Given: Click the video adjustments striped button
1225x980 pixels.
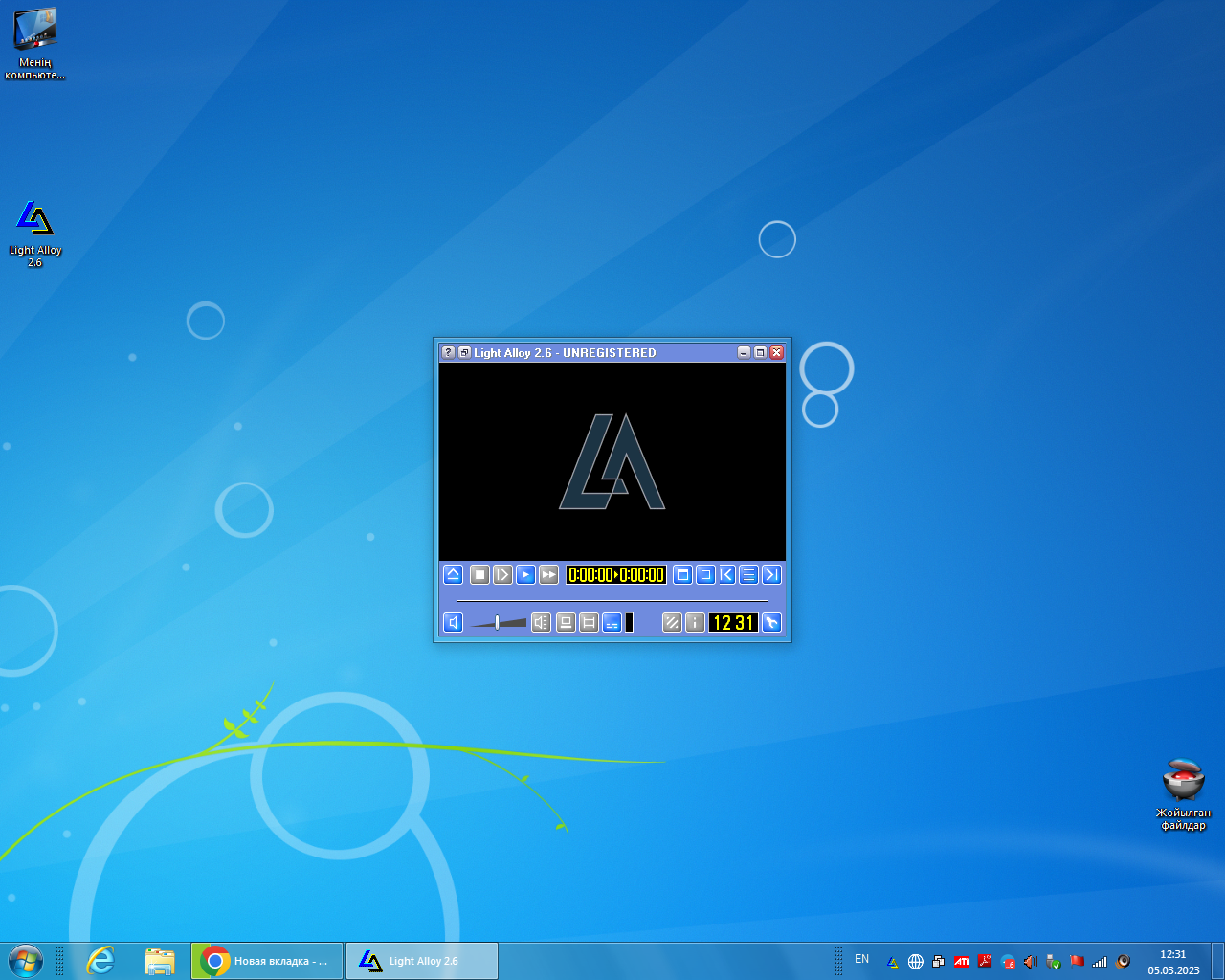Looking at the screenshot, I should [x=672, y=622].
